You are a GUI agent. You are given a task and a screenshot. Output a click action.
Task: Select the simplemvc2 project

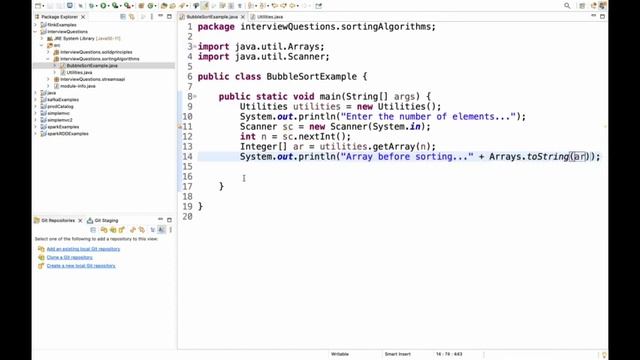[60, 120]
